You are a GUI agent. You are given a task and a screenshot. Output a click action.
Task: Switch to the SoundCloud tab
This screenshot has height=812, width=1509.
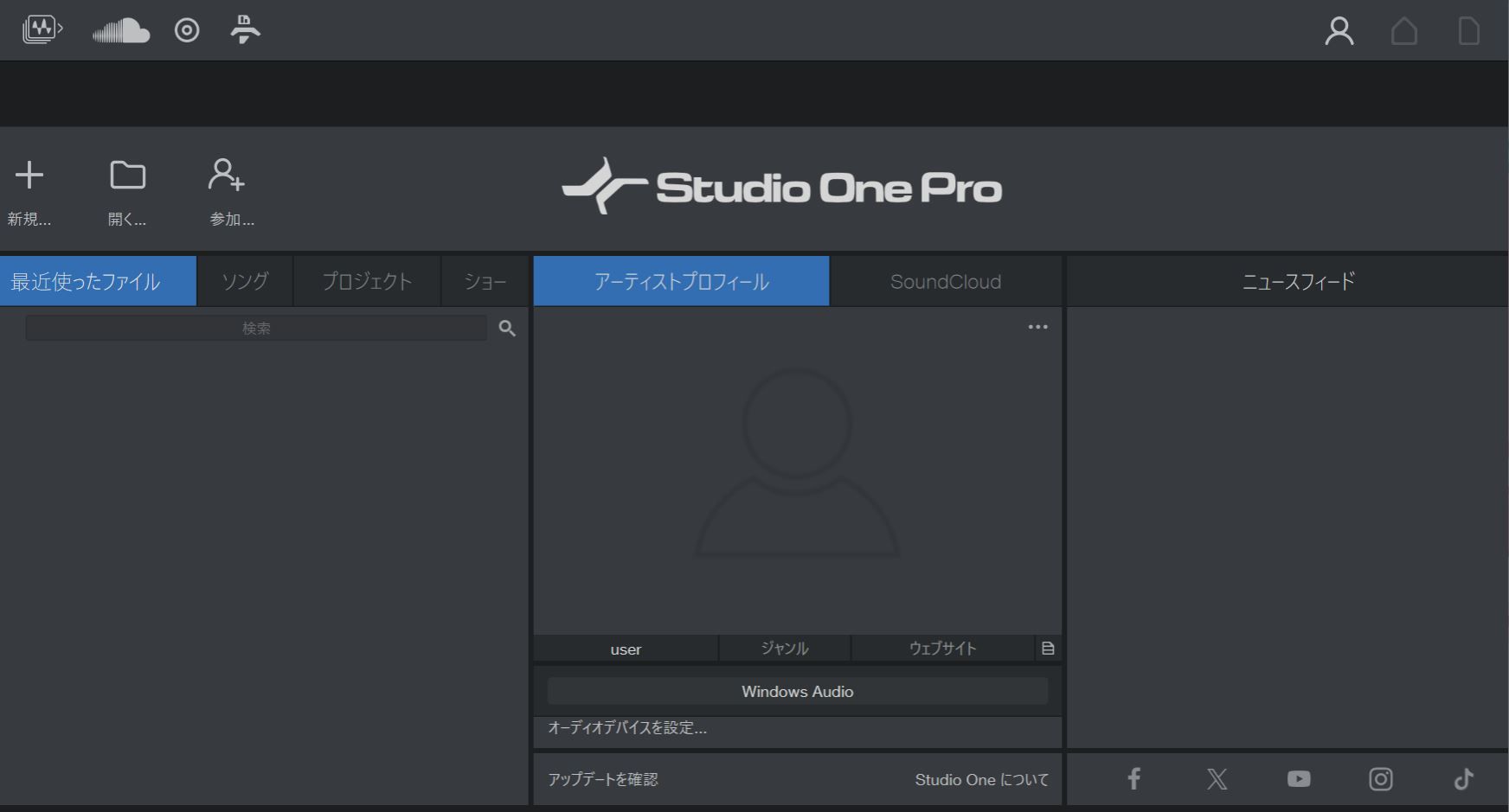pos(946,281)
